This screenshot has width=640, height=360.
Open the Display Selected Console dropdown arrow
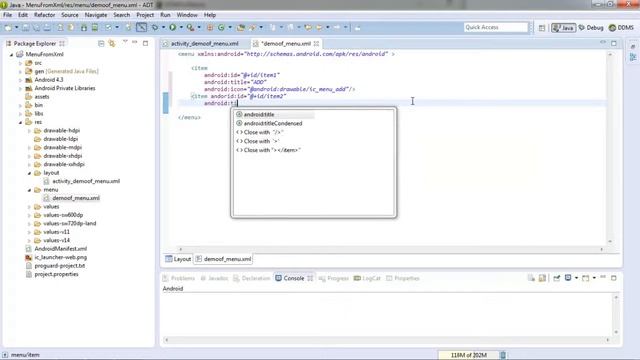(x=576, y=278)
